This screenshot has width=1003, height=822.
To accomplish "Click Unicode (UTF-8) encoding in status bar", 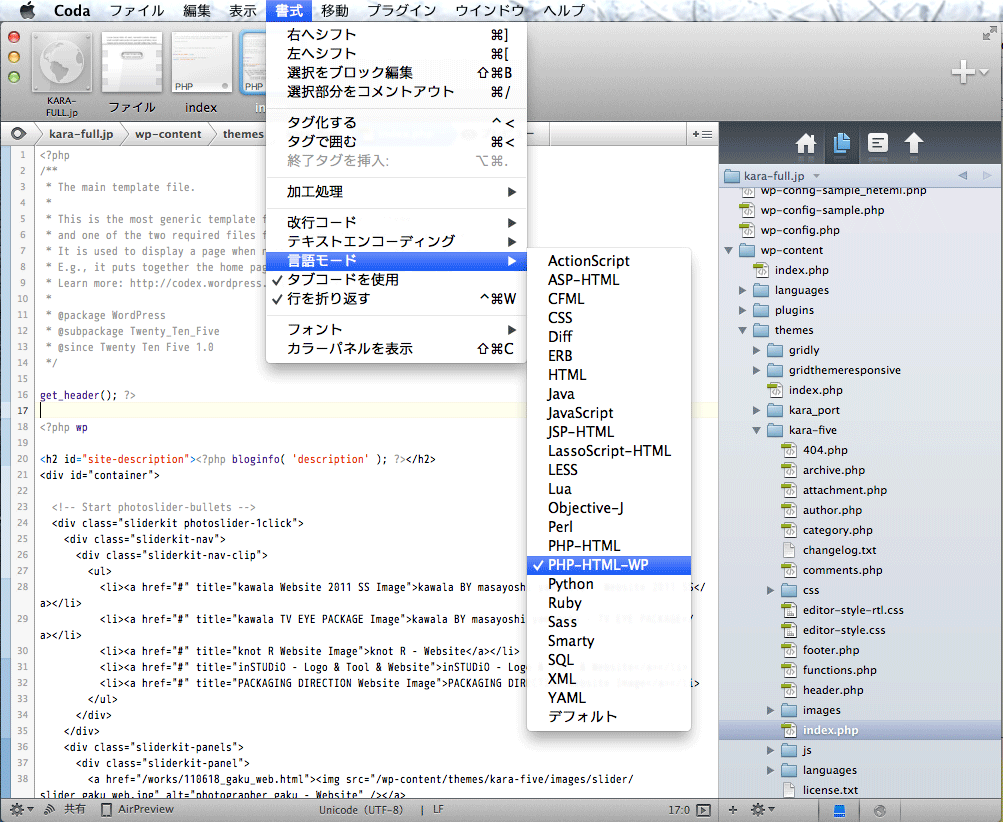I will click(x=361, y=810).
